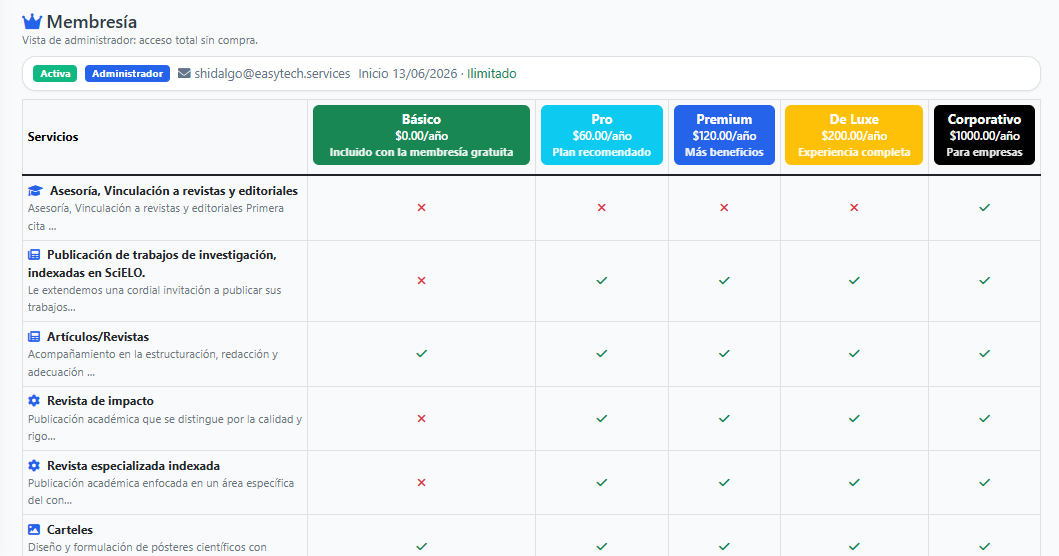This screenshot has width=1059, height=556.
Task: Select the black Corporativo plan header
Action: tap(985, 135)
